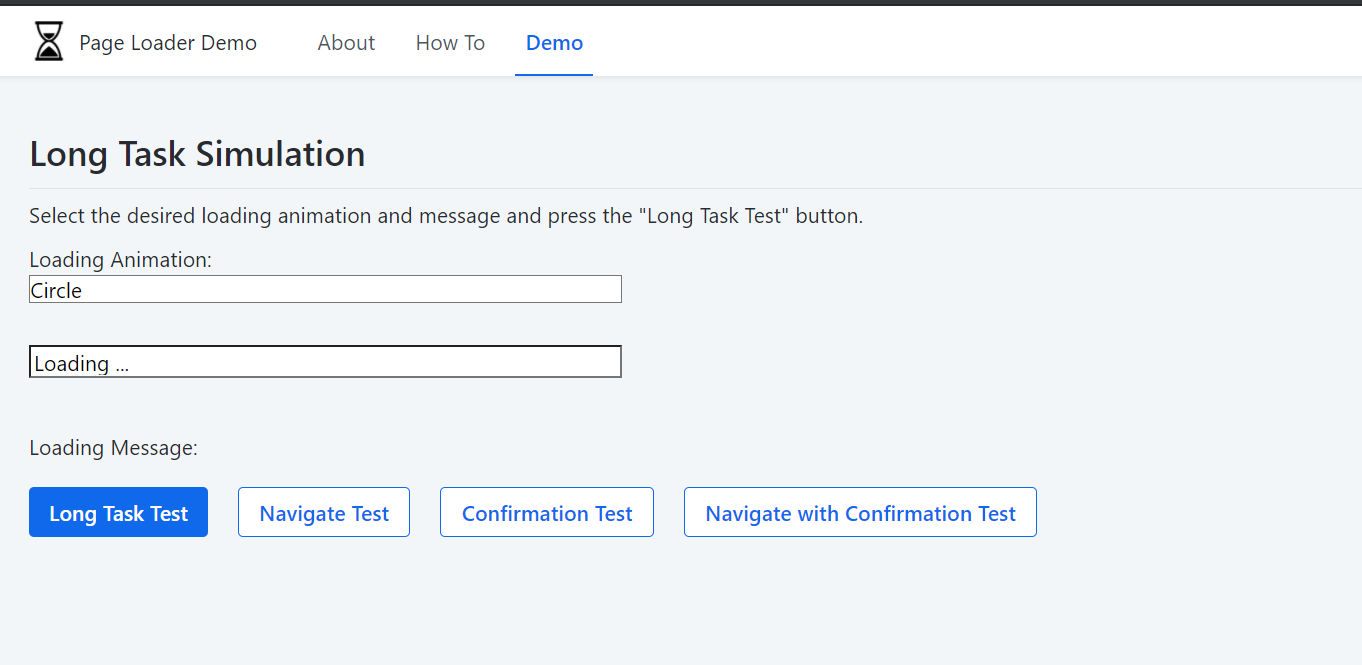Open the About page
This screenshot has height=665, width=1362.
click(x=346, y=42)
